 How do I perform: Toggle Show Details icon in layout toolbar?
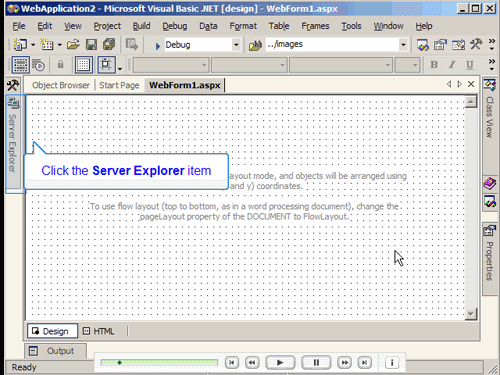39,65
